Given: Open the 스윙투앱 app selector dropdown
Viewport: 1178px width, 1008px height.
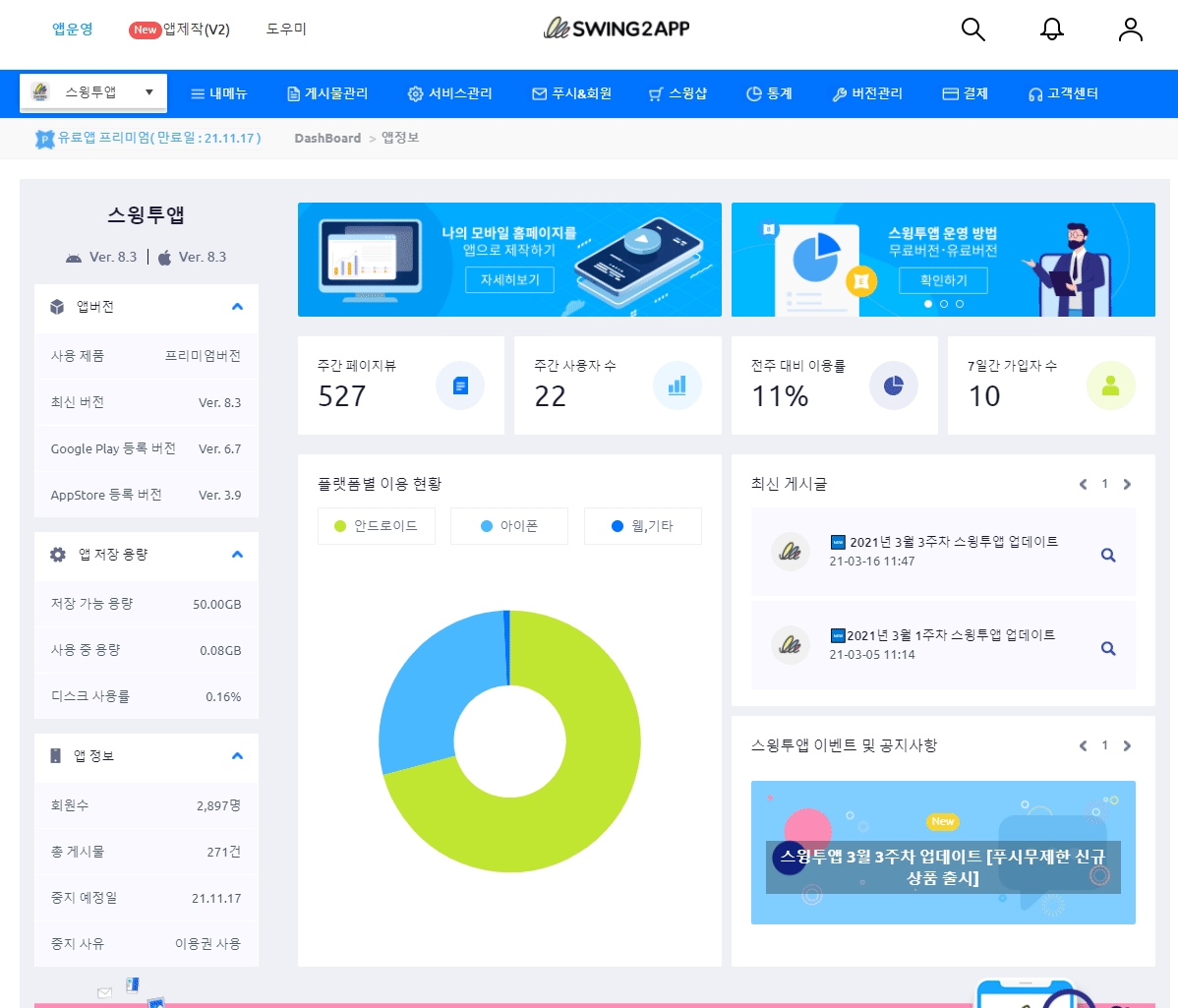Looking at the screenshot, I should (x=93, y=93).
